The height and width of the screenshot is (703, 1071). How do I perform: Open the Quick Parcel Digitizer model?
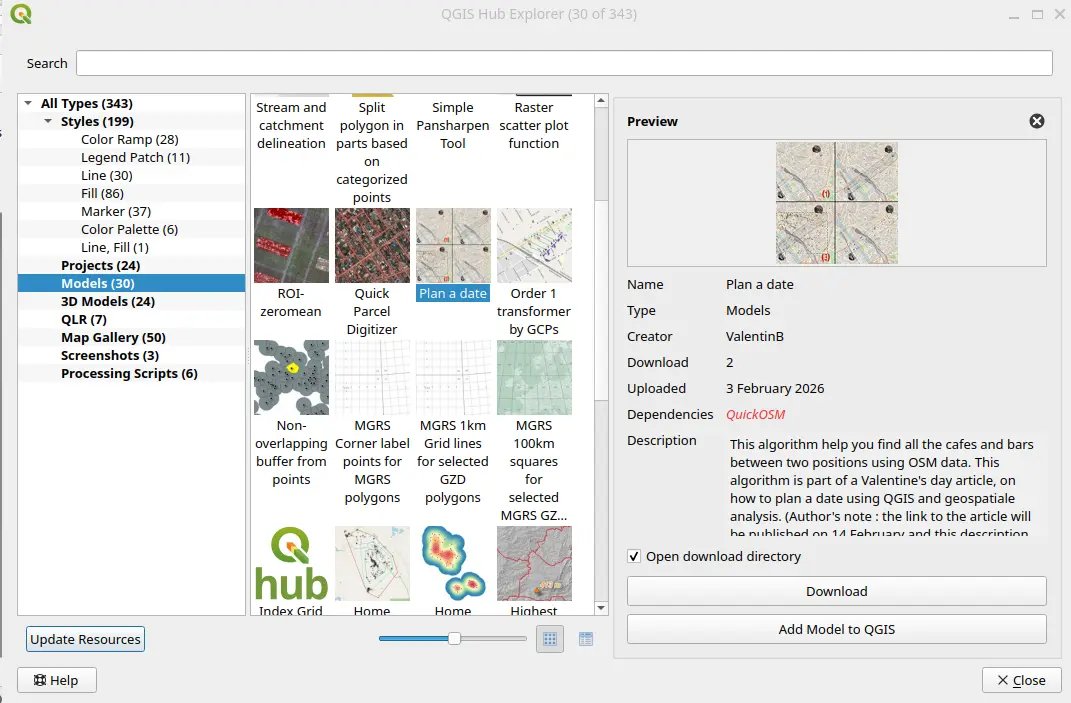(372, 245)
